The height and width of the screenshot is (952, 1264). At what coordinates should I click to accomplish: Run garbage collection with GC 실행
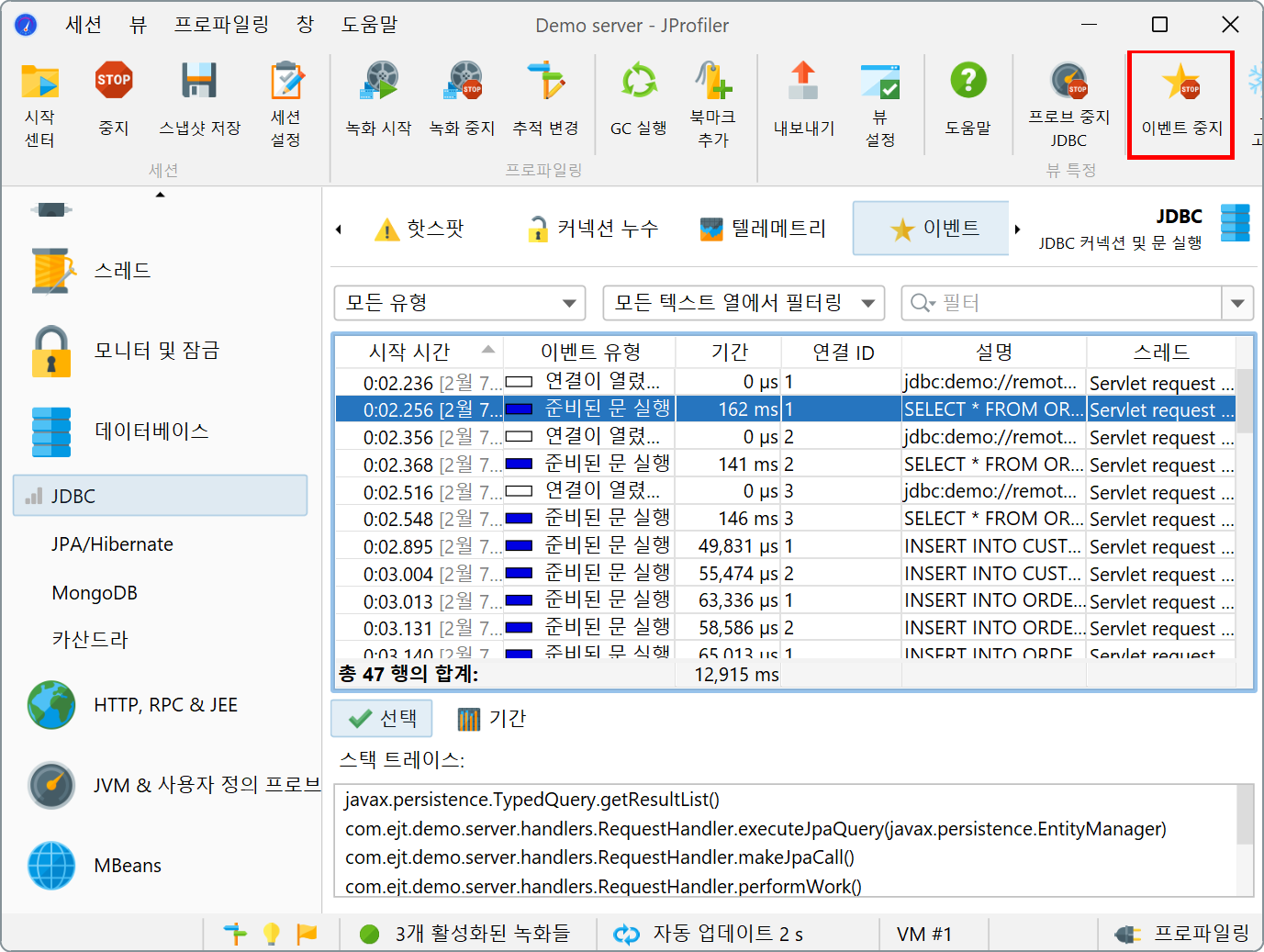639,99
